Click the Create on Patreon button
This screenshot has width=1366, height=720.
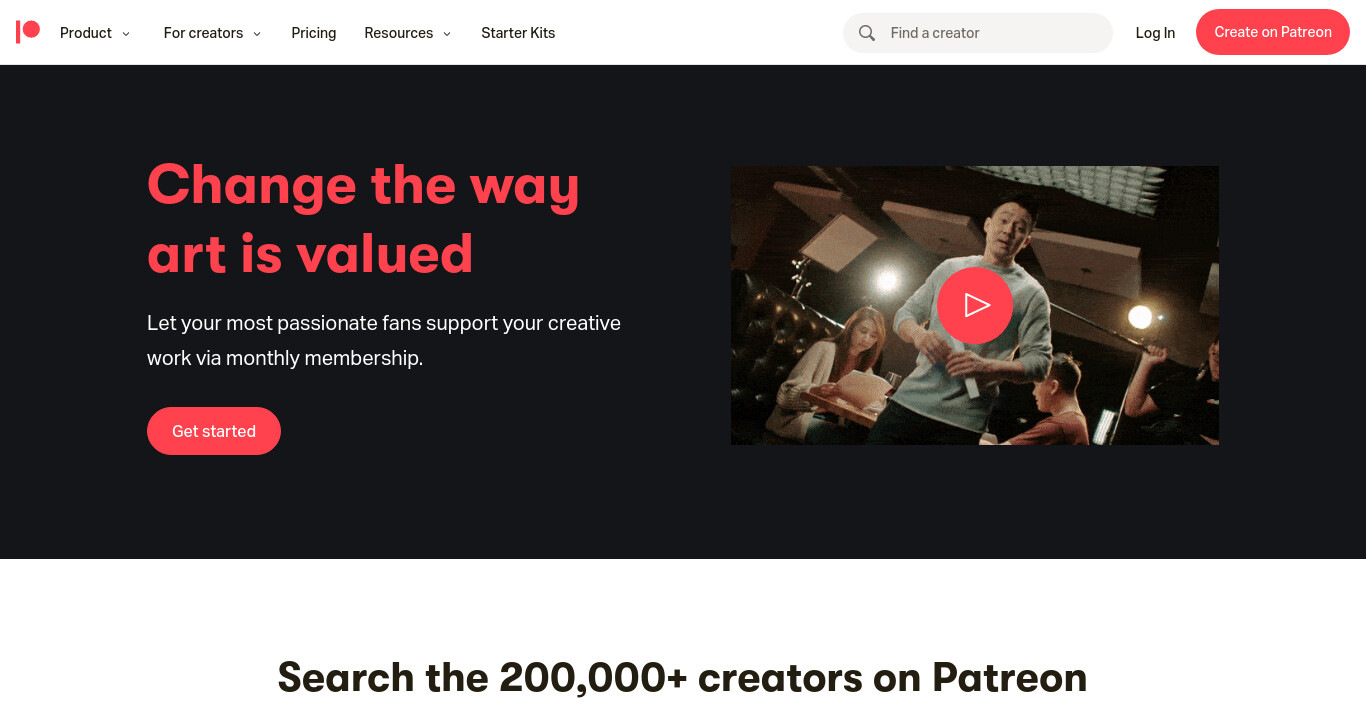(1273, 32)
